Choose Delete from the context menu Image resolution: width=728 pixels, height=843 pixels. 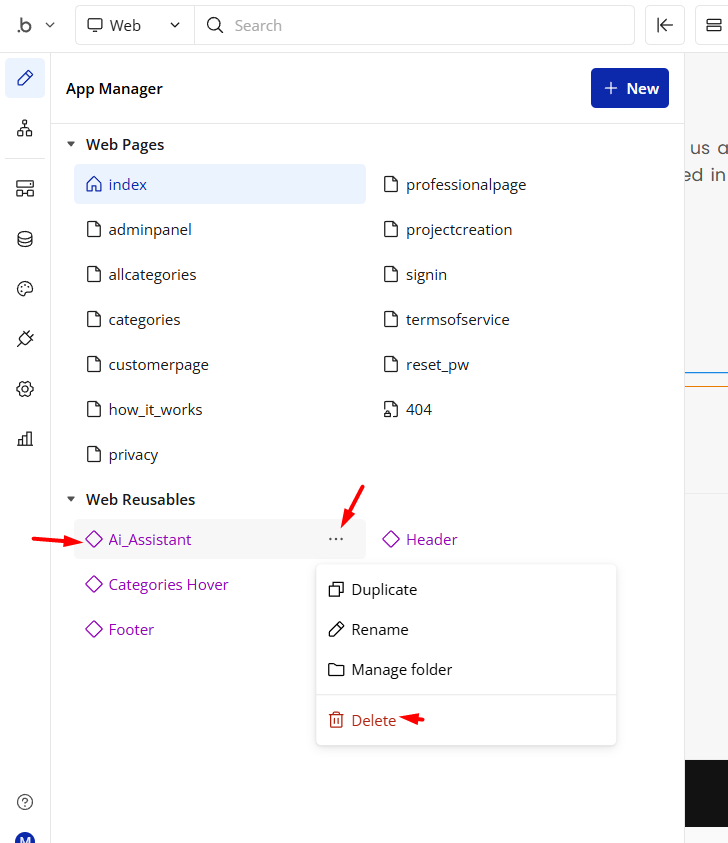(373, 720)
